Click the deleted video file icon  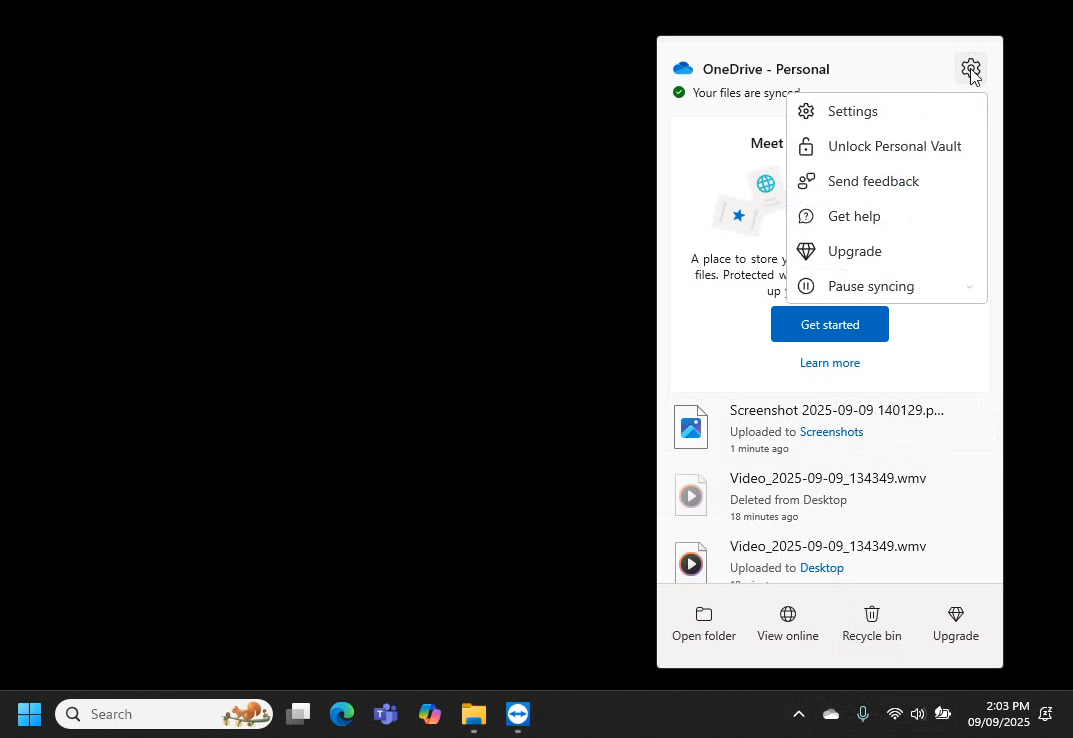tap(690, 495)
